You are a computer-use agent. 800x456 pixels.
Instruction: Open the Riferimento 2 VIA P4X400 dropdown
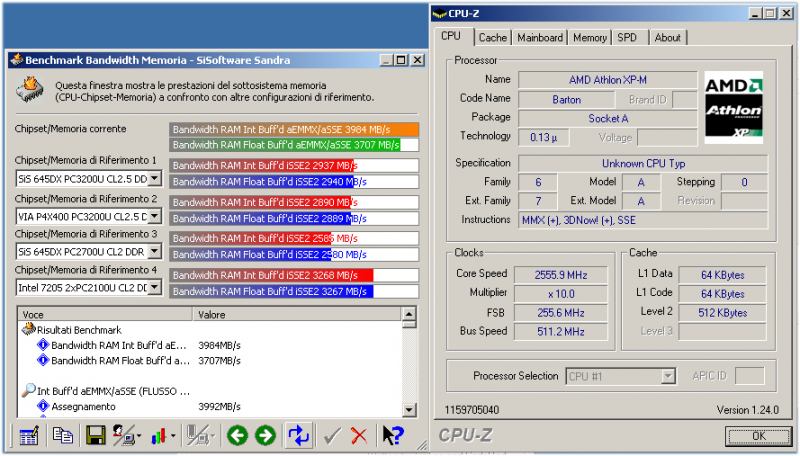click(x=155, y=216)
